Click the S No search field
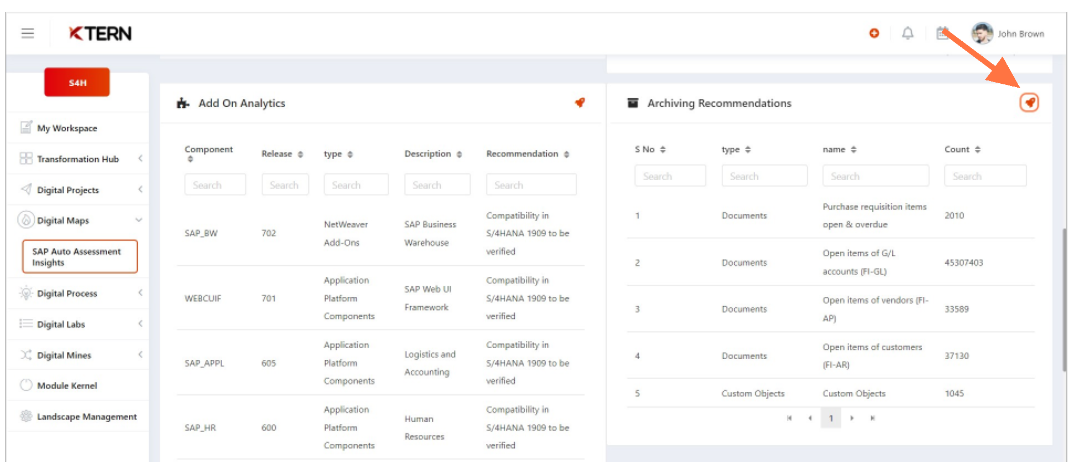This screenshot has height=462, width=1072. [670, 176]
